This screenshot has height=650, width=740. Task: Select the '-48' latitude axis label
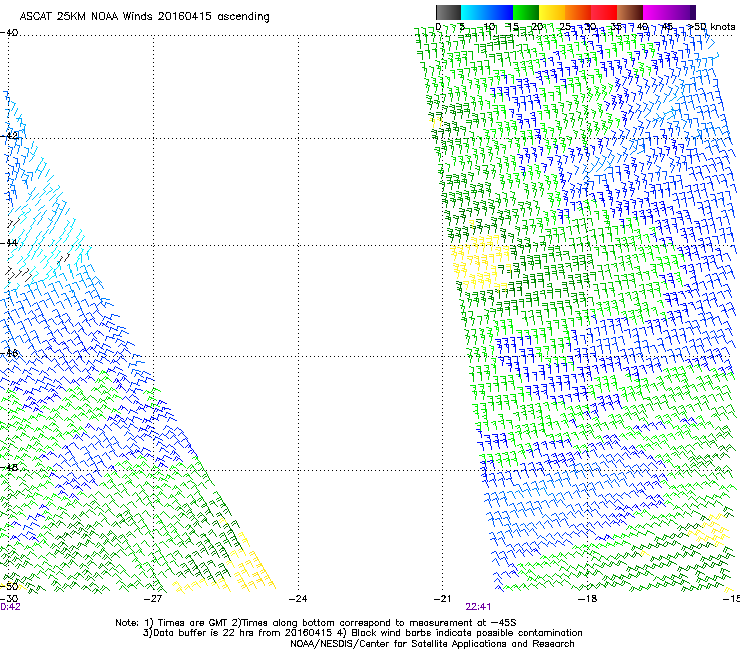click(x=9, y=467)
